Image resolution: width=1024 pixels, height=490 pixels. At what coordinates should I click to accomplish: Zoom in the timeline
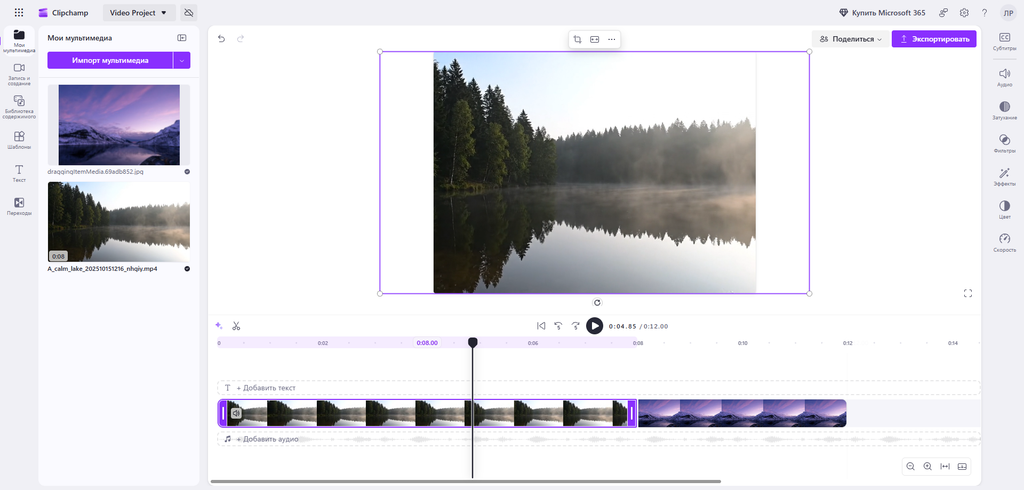pyautogui.click(x=927, y=466)
